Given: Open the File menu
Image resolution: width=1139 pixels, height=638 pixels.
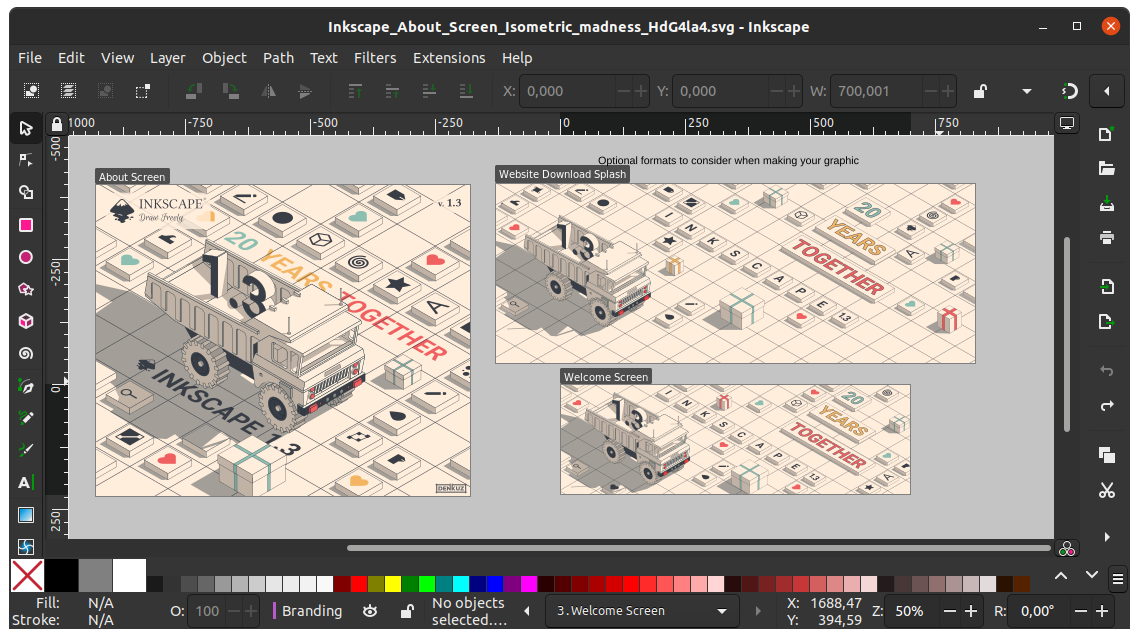Looking at the screenshot, I should 30,58.
